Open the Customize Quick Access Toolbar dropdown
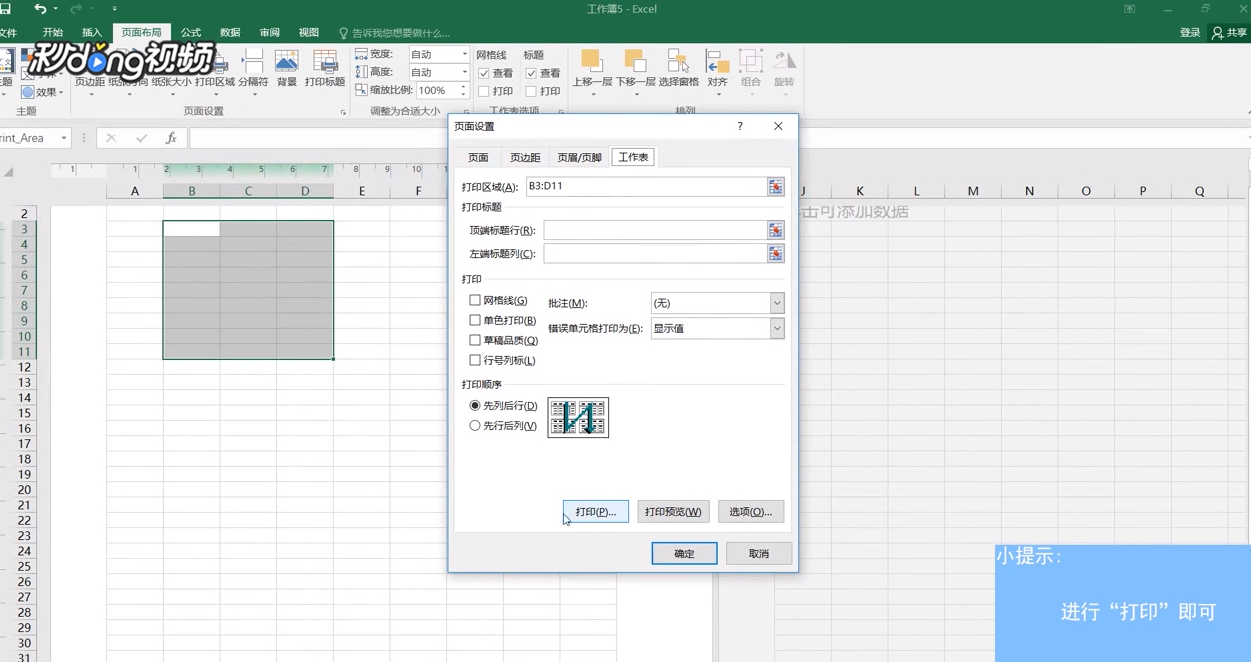Image resolution: width=1251 pixels, height=662 pixels. click(x=114, y=9)
